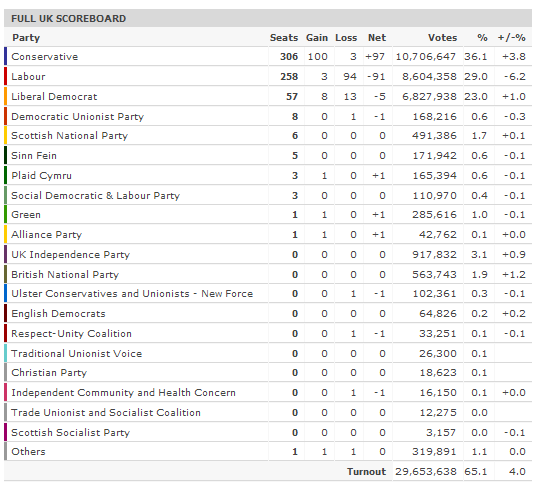
Task: Click Liberal Democrat seats value 57
Action: [x=292, y=97]
